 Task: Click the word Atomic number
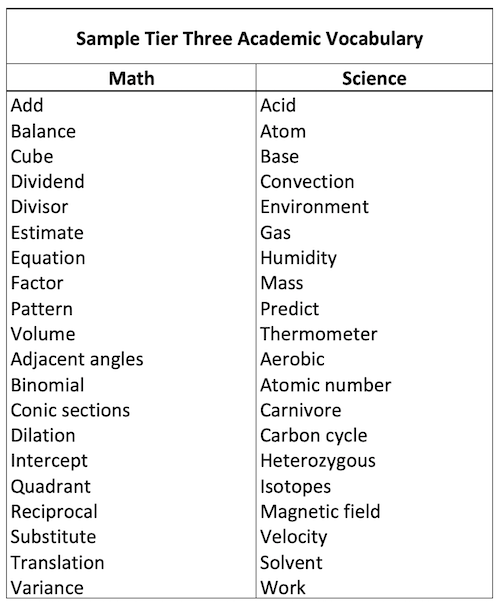click(x=326, y=385)
